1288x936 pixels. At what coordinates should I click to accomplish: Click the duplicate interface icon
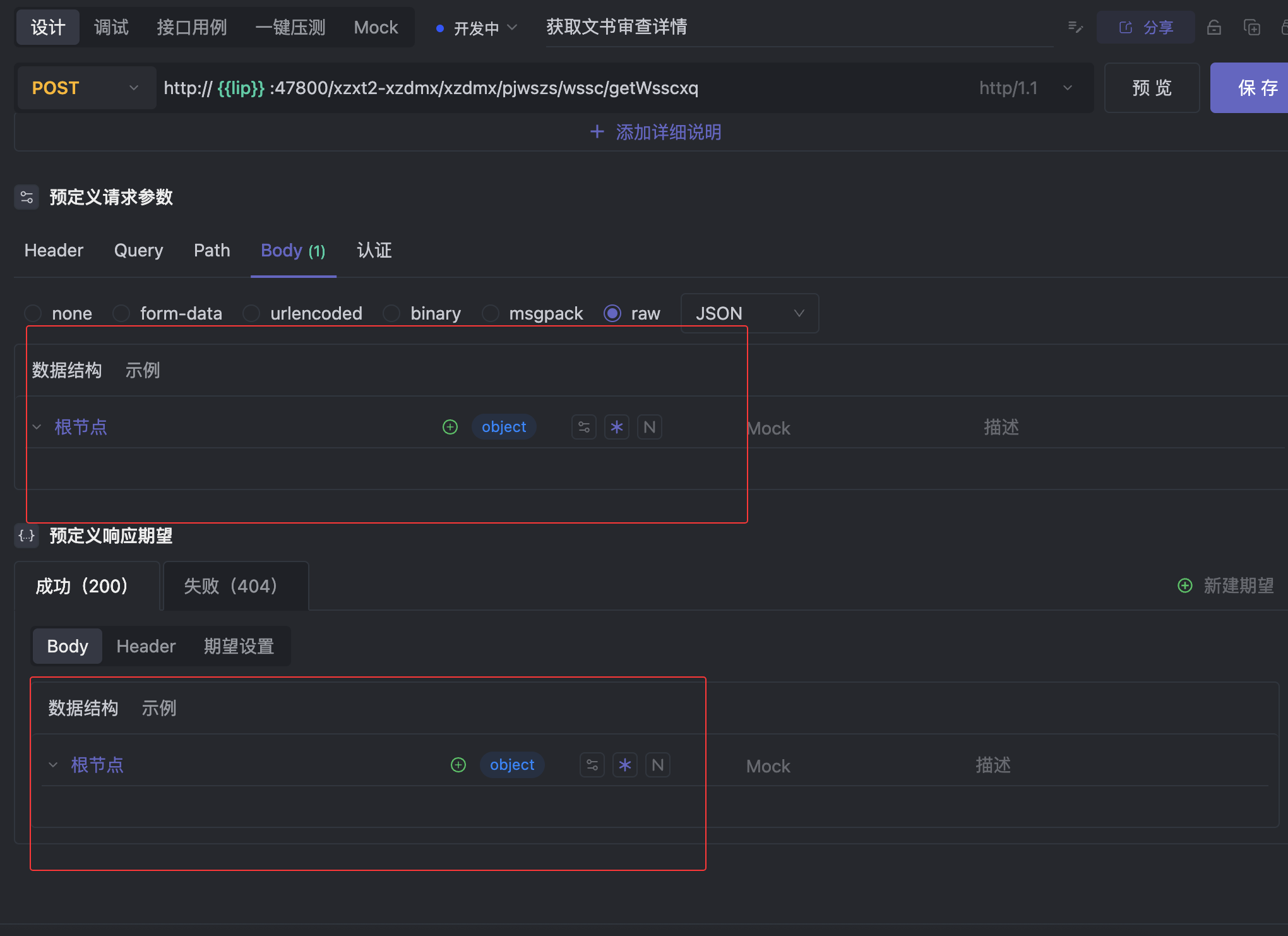pyautogui.click(x=1251, y=27)
